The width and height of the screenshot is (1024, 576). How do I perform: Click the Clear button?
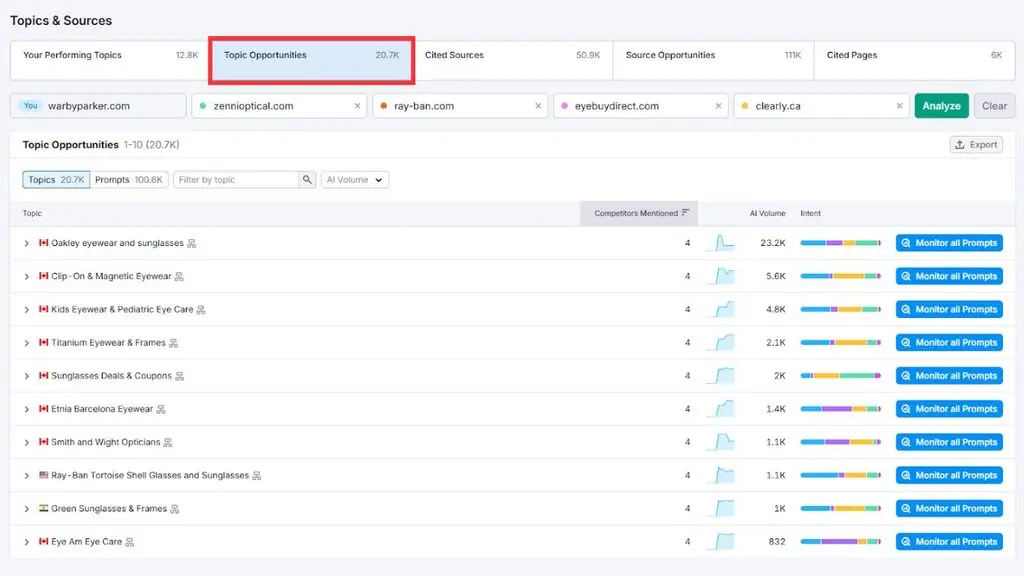click(x=994, y=106)
